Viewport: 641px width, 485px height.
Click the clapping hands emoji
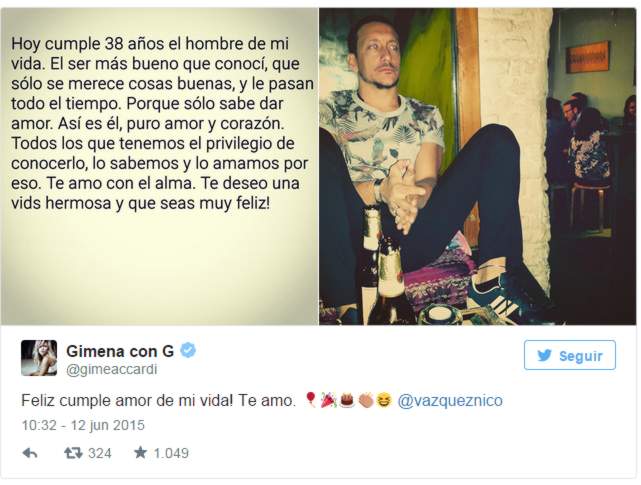pos(366,400)
